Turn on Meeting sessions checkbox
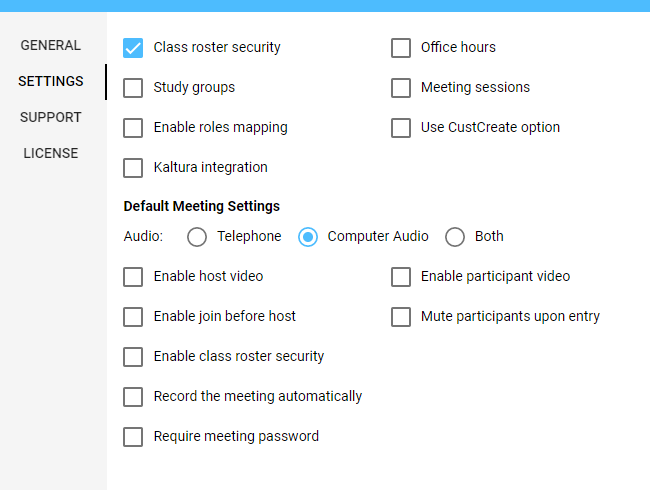This screenshot has height=490, width=650. [401, 87]
